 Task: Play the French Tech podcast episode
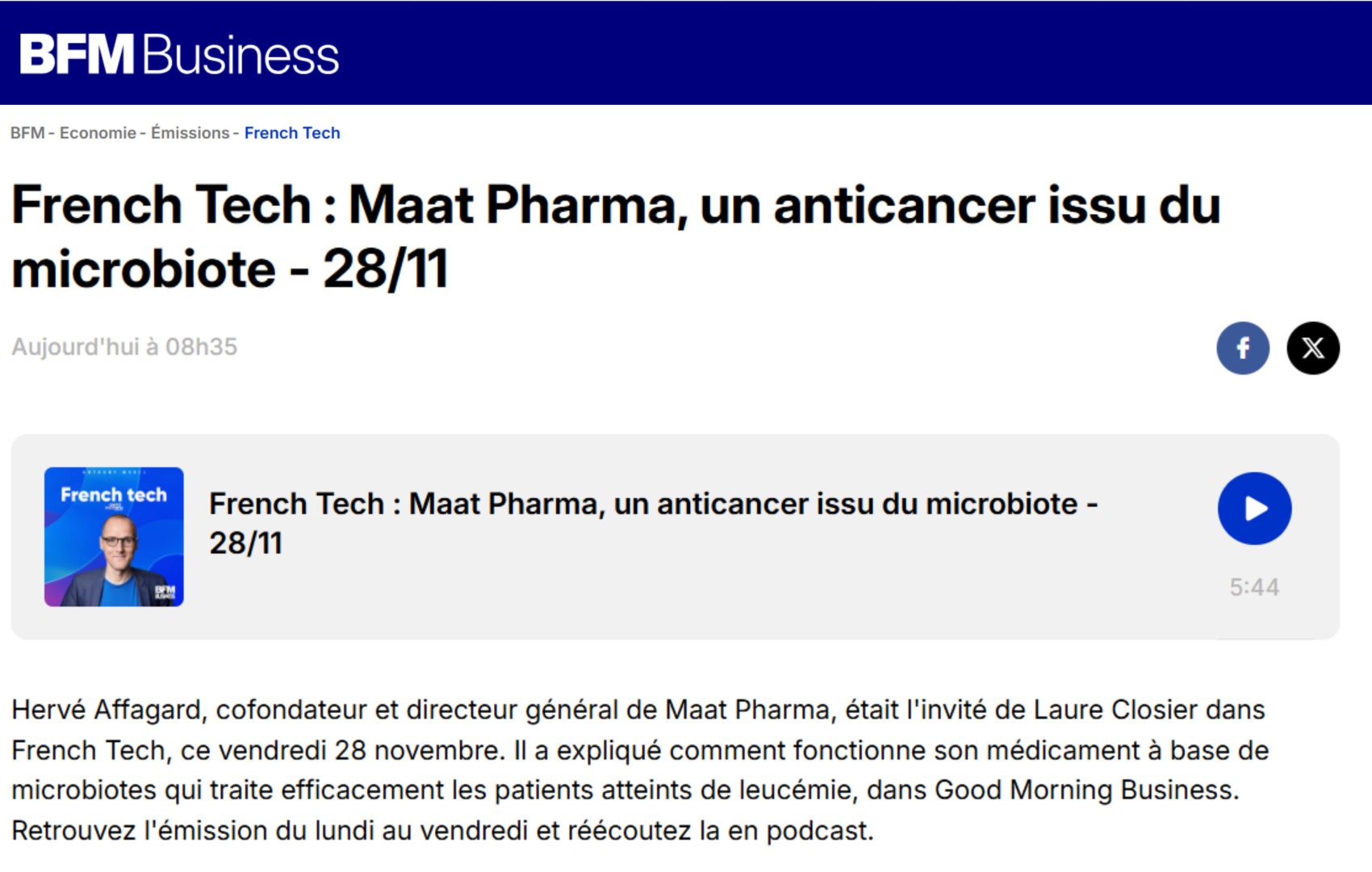tap(1254, 509)
